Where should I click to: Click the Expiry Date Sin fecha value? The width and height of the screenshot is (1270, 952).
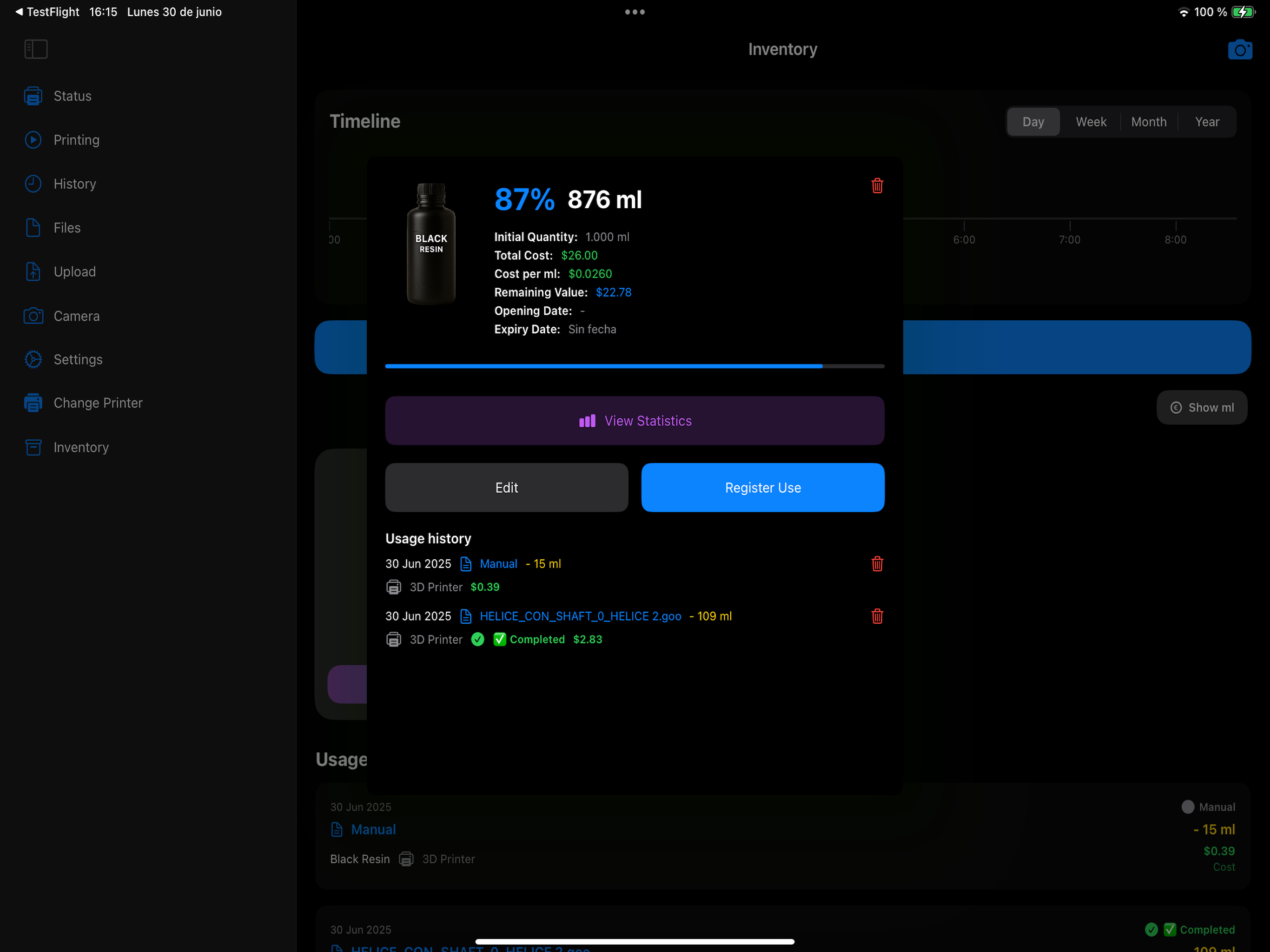pyautogui.click(x=592, y=329)
